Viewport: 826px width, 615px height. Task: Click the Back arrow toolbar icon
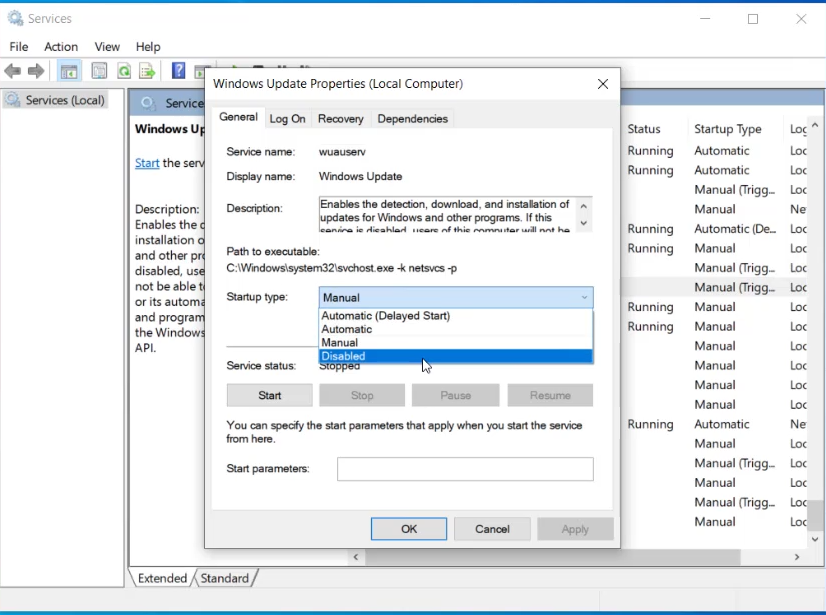tap(13, 71)
